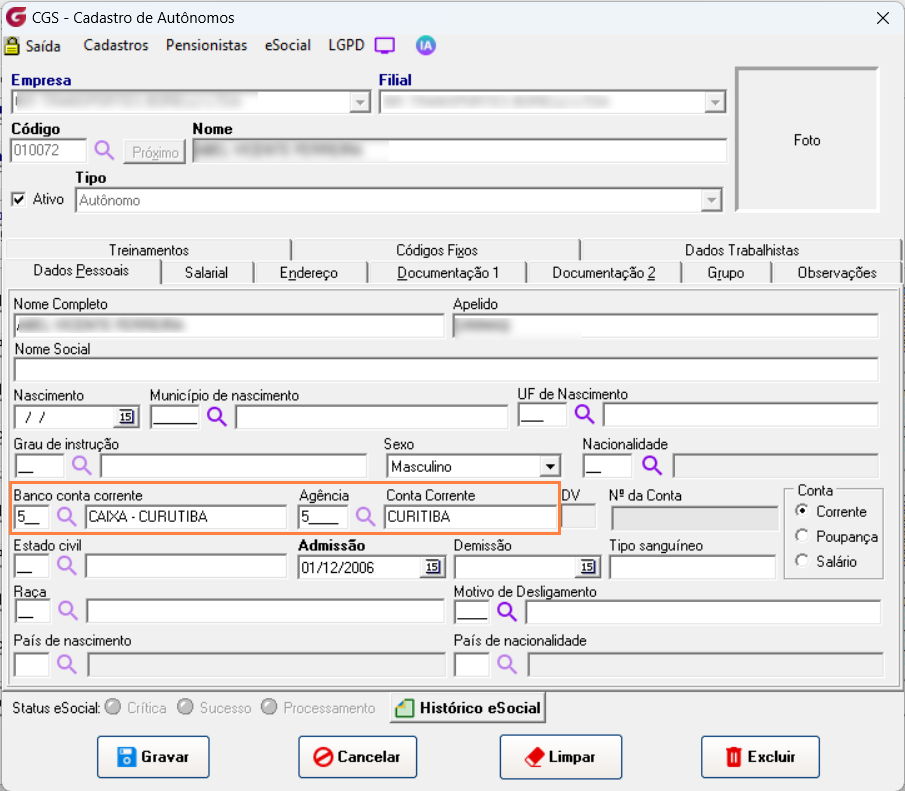
Task: Click the Raça search magnifier
Action: tap(68, 610)
